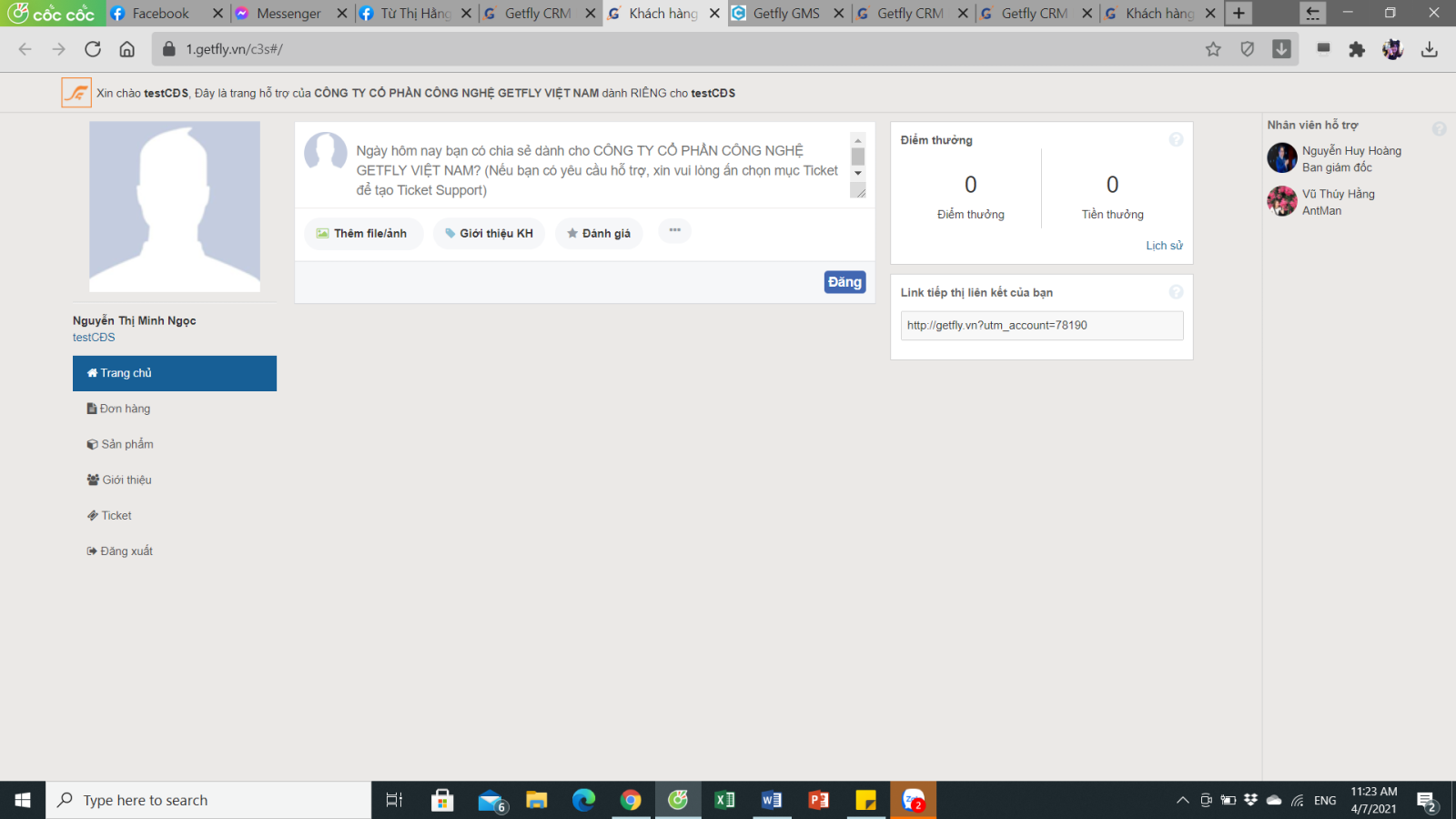Viewport: 1456px width, 819px height.
Task: Click the Getfly logo in header banner
Action: pyautogui.click(x=76, y=93)
